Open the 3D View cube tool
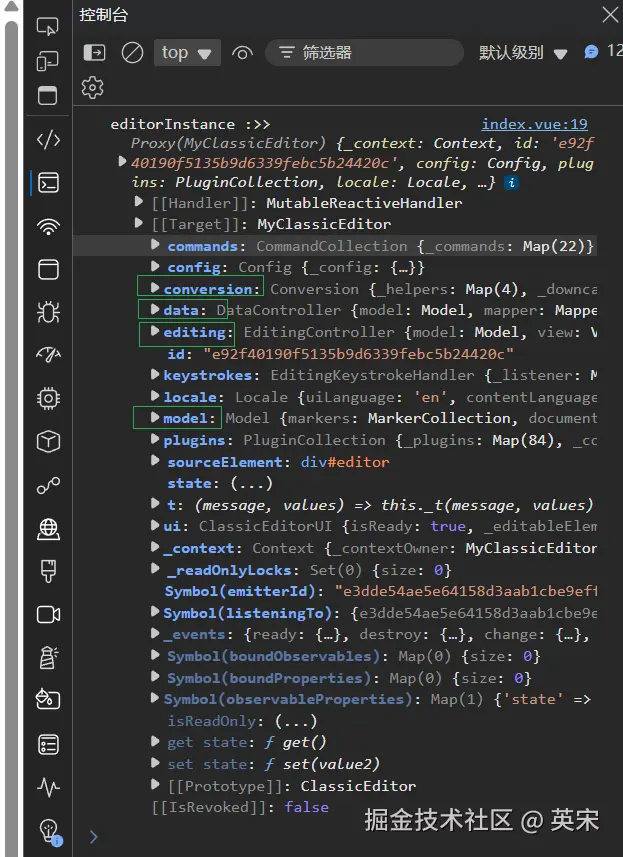Screen dimensions: 623x857 point(48,442)
